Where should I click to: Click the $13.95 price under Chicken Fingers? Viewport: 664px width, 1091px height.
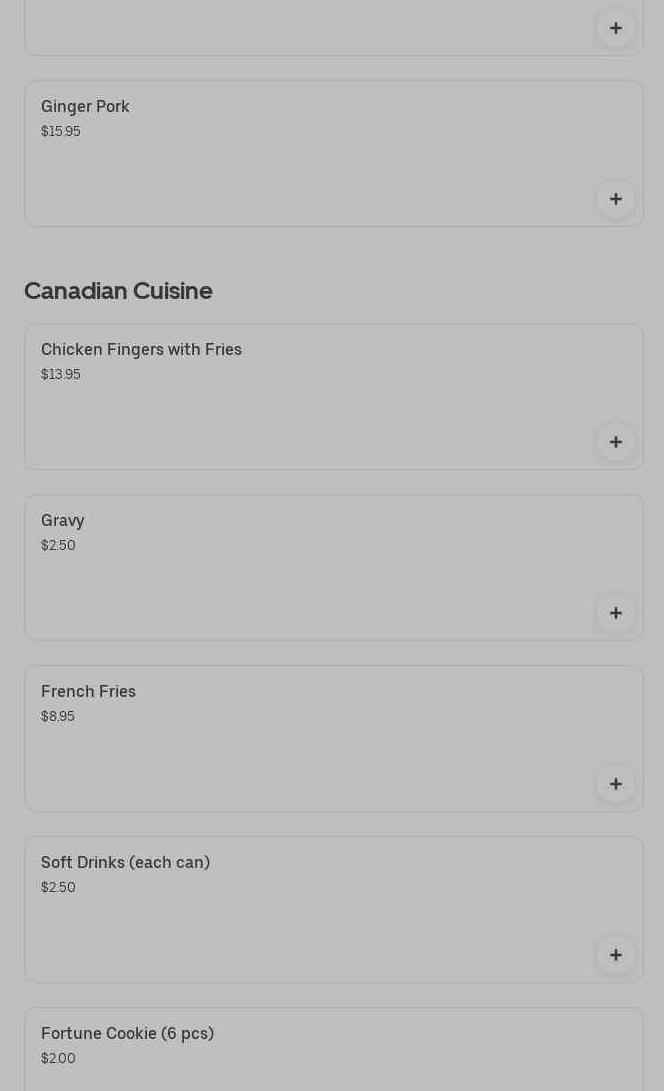click(x=60, y=375)
